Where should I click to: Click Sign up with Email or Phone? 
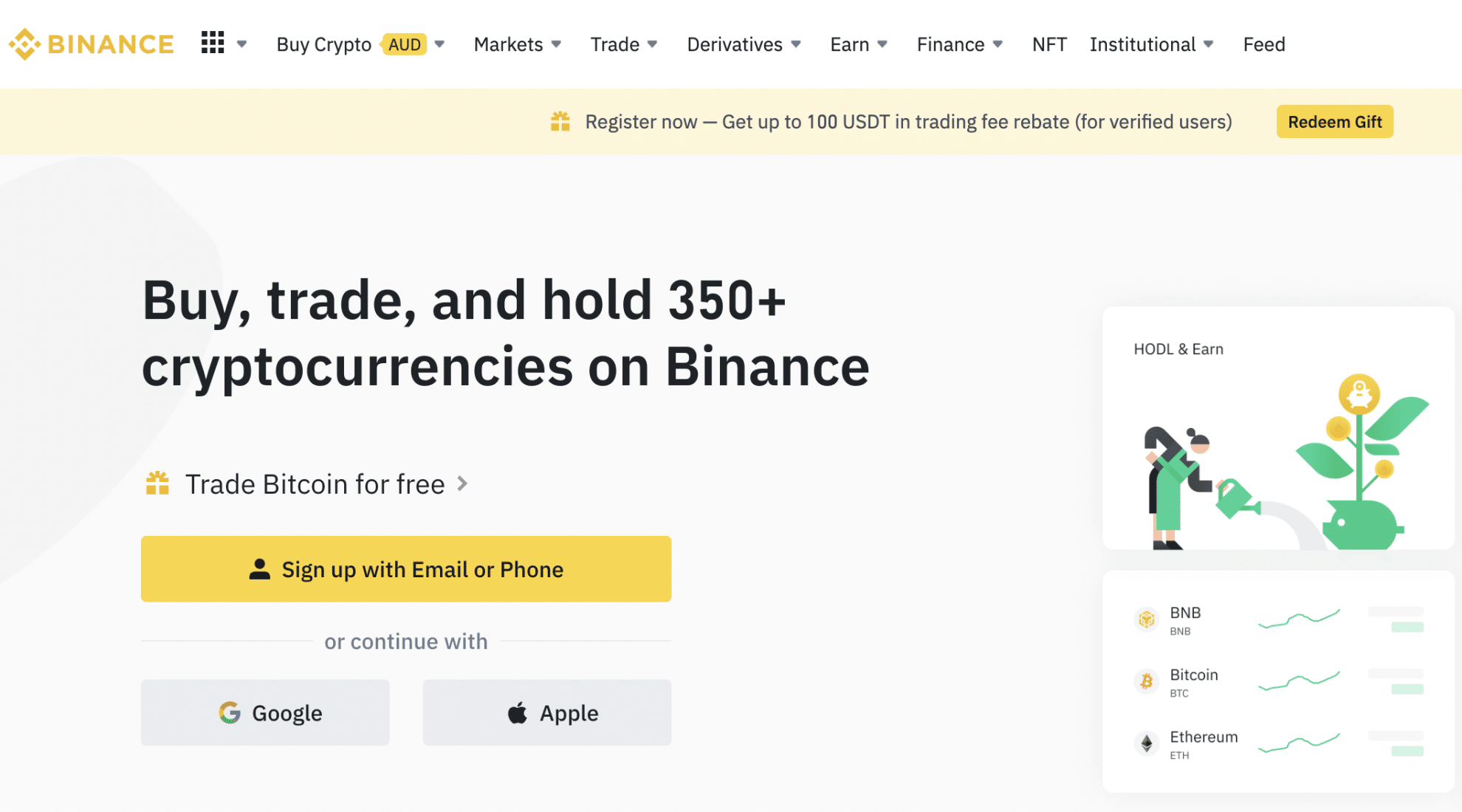point(405,568)
